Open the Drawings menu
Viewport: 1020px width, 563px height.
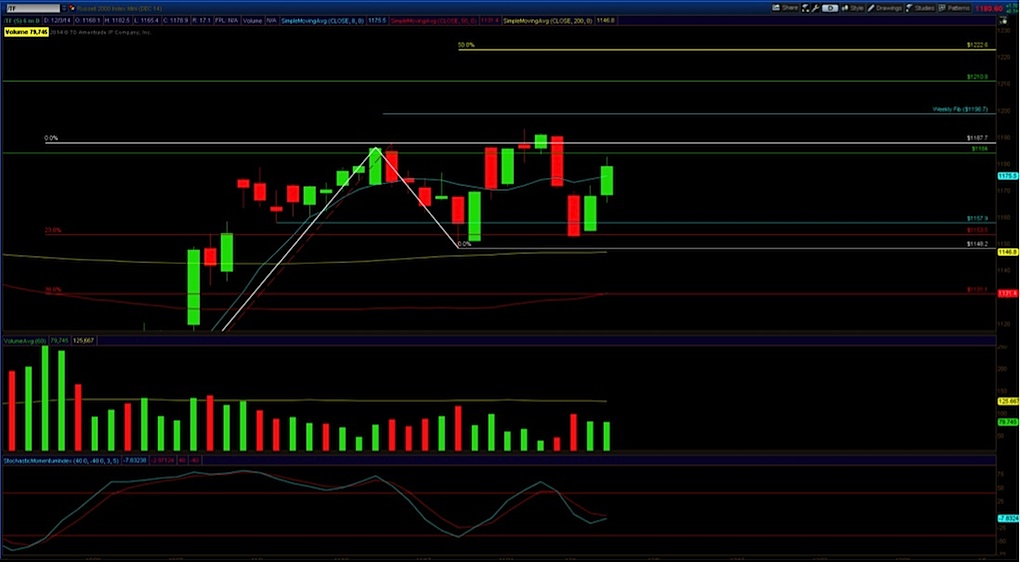click(x=884, y=8)
